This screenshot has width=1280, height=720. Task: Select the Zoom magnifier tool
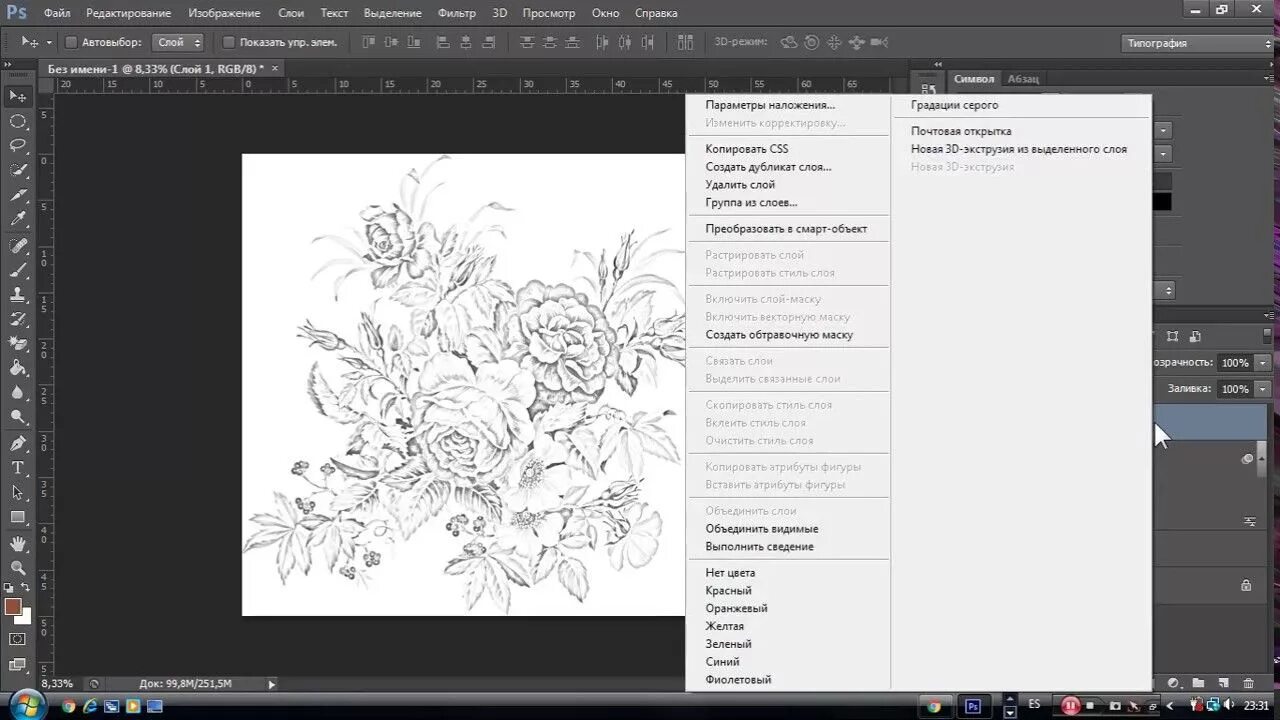point(18,568)
